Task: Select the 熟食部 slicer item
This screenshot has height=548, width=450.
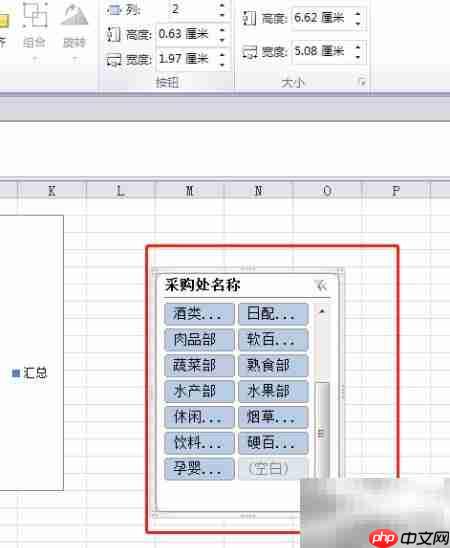Action: (273, 365)
